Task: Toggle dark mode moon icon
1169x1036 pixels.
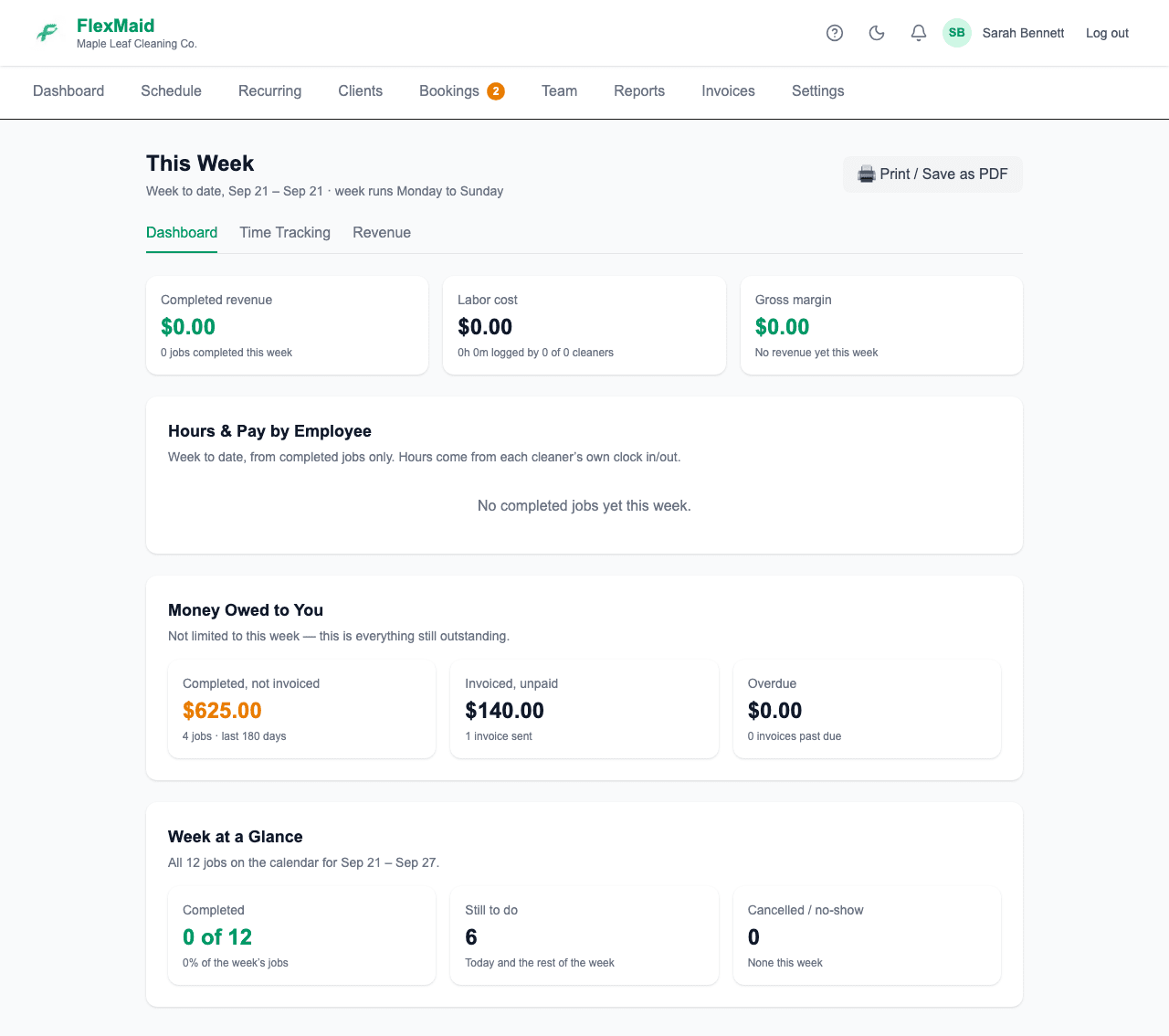Action: coord(877,33)
